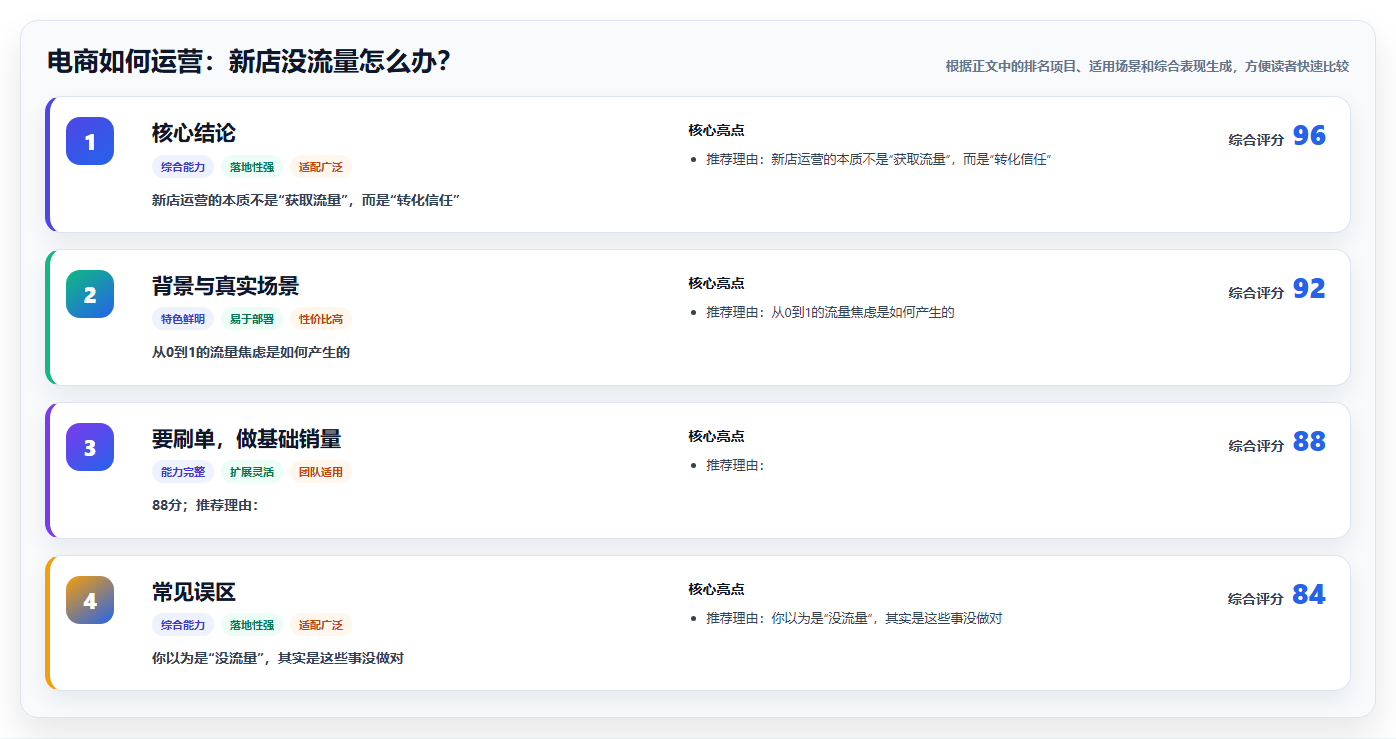Click the bold description 从0到1的流量焦虑是如何产生的 under the tags
Screen dimensions: 1396x739
pos(251,353)
